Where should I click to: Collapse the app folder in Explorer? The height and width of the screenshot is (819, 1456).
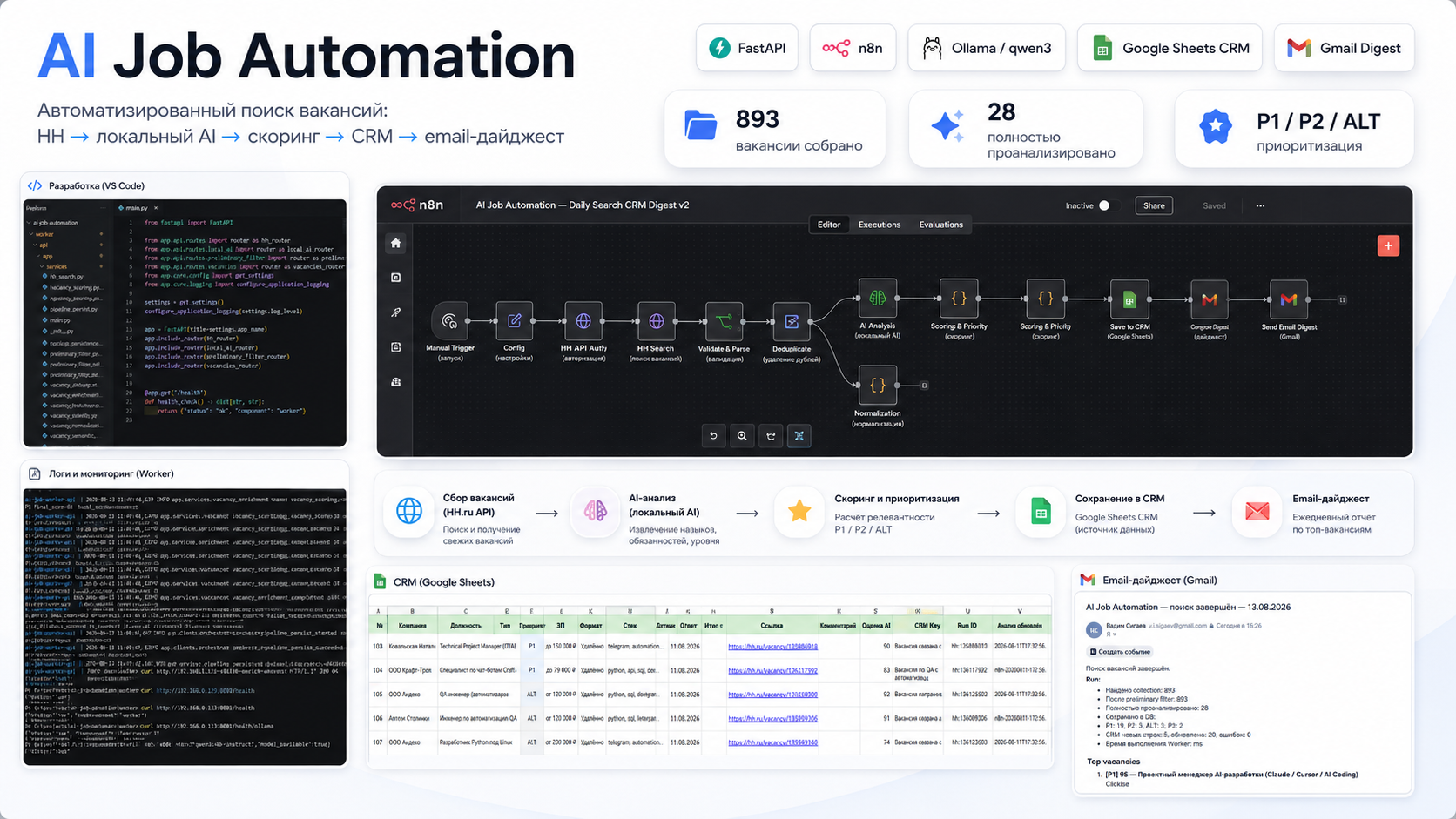pyautogui.click(x=39, y=256)
